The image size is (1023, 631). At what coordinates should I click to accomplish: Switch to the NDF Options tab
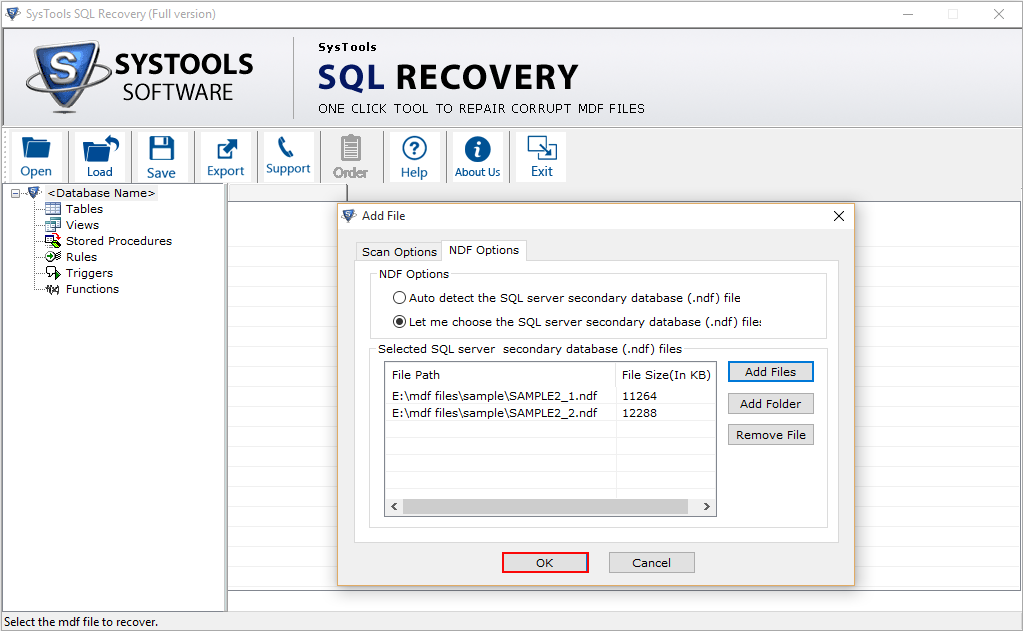click(x=484, y=250)
